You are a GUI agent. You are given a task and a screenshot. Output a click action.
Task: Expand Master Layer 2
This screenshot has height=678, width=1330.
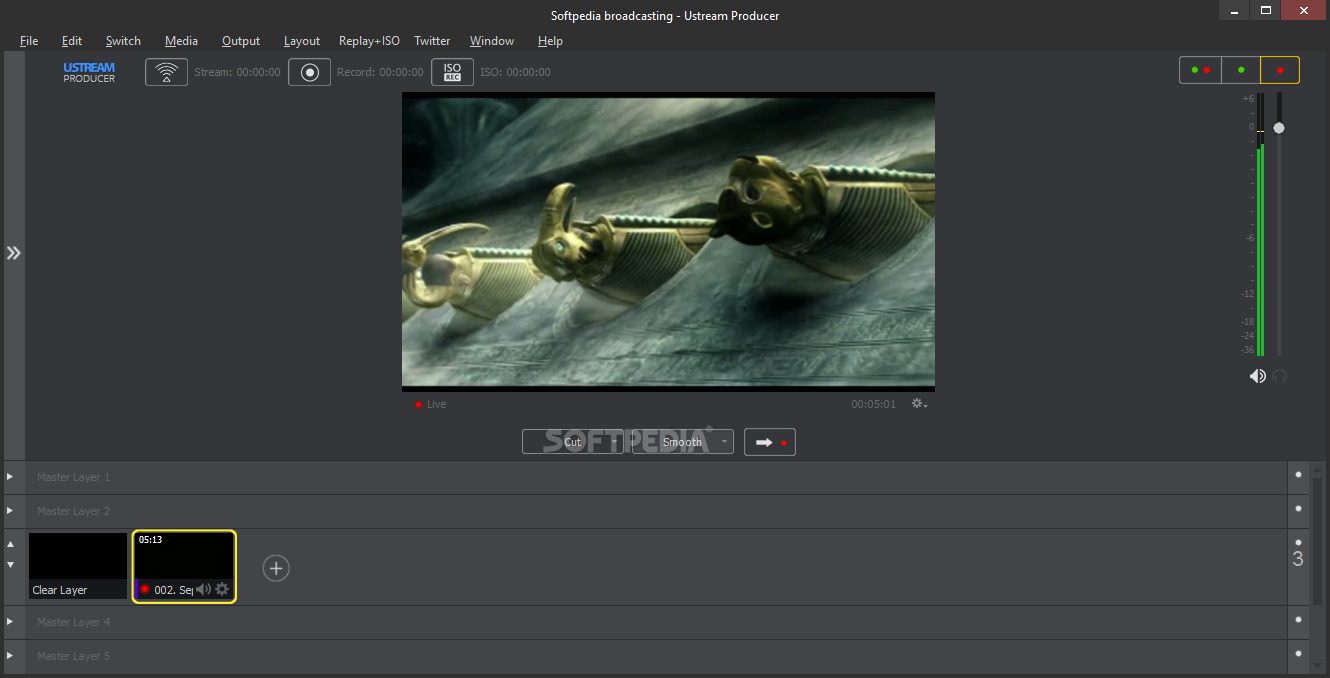[x=10, y=511]
